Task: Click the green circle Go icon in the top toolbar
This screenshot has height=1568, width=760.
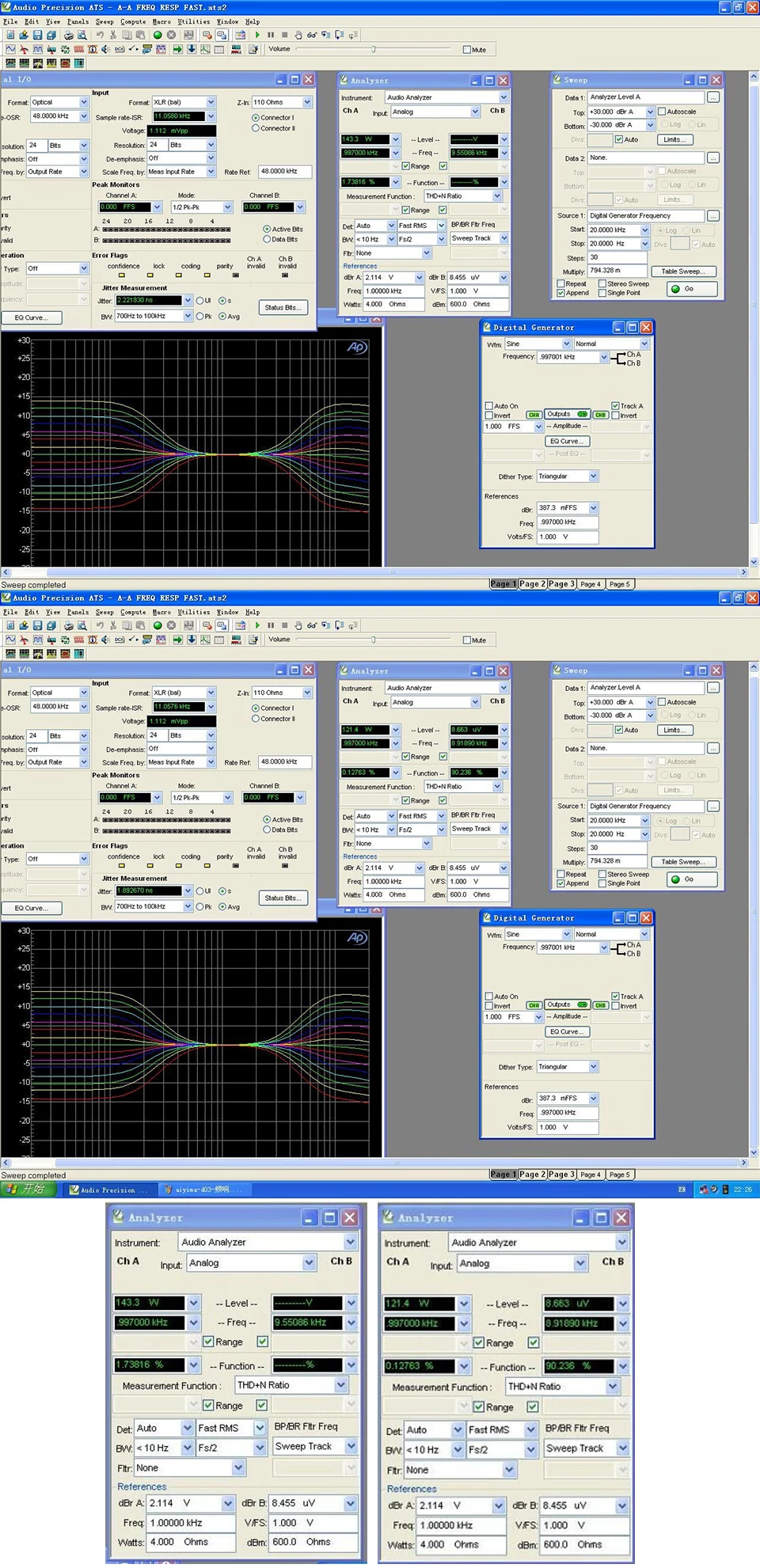Action: 158,35
